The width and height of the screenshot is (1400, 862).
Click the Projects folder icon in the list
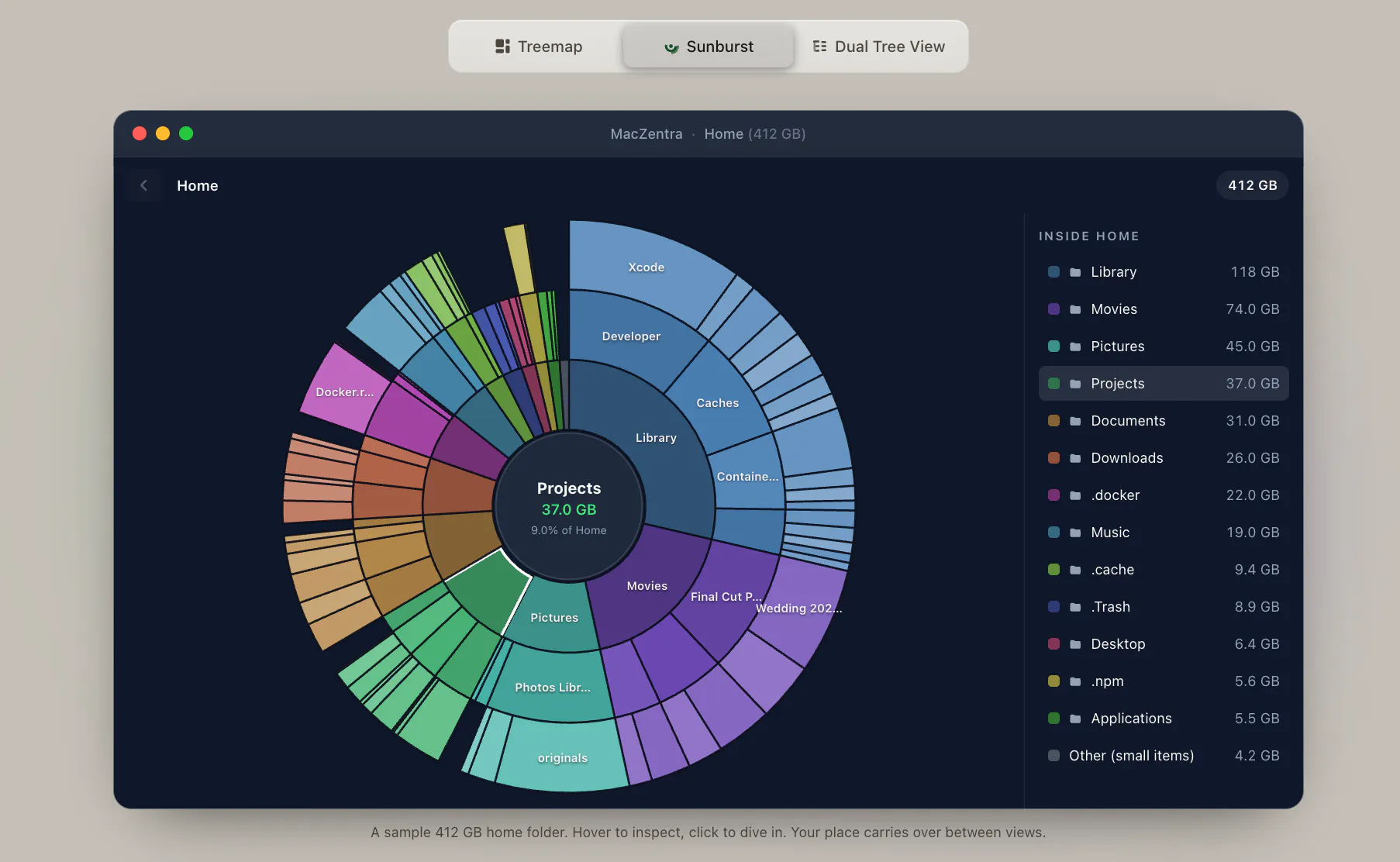1075,384
